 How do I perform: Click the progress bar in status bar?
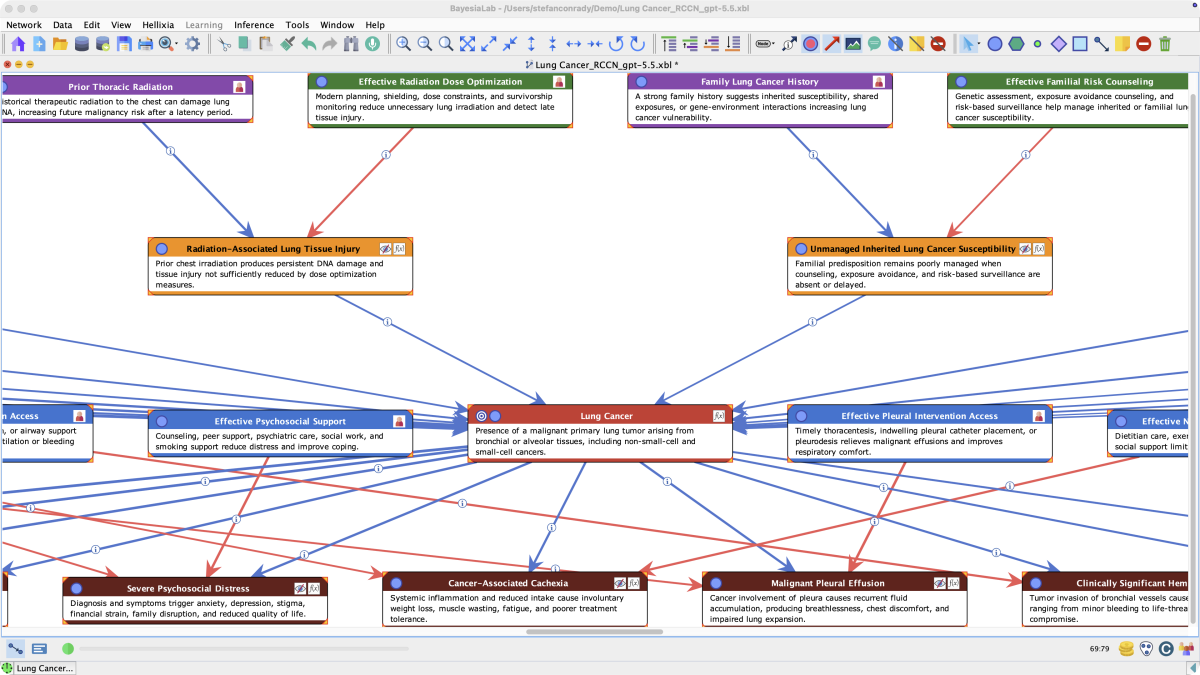pyautogui.click(x=244, y=649)
